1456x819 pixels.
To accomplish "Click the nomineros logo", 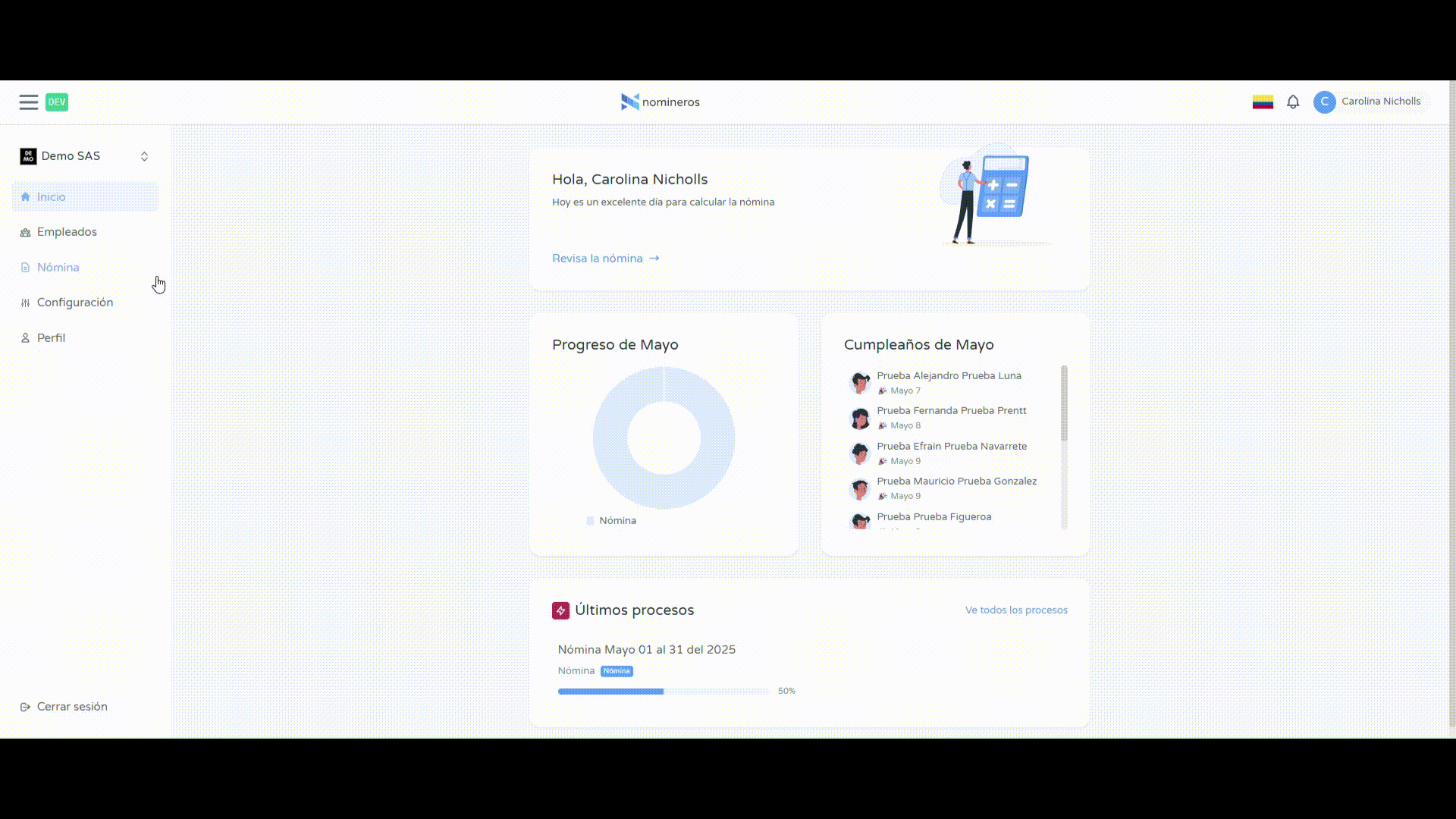I will tap(660, 102).
